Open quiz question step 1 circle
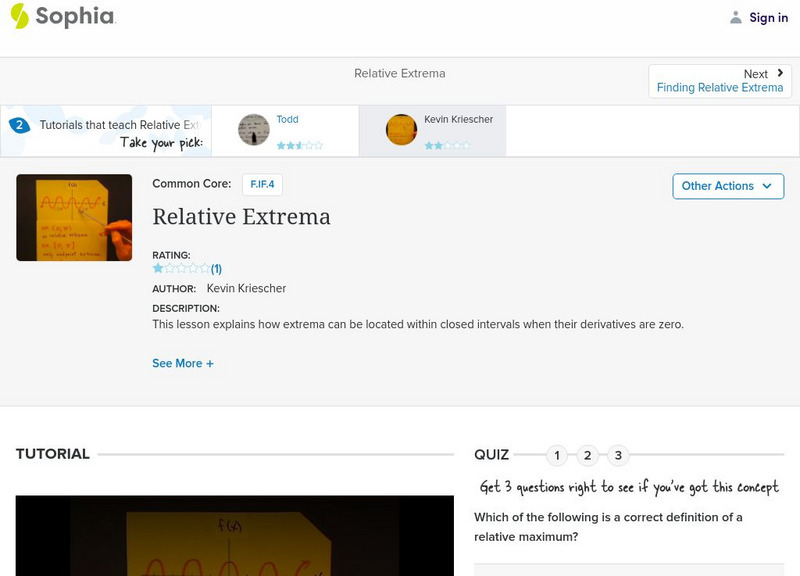 [557, 454]
